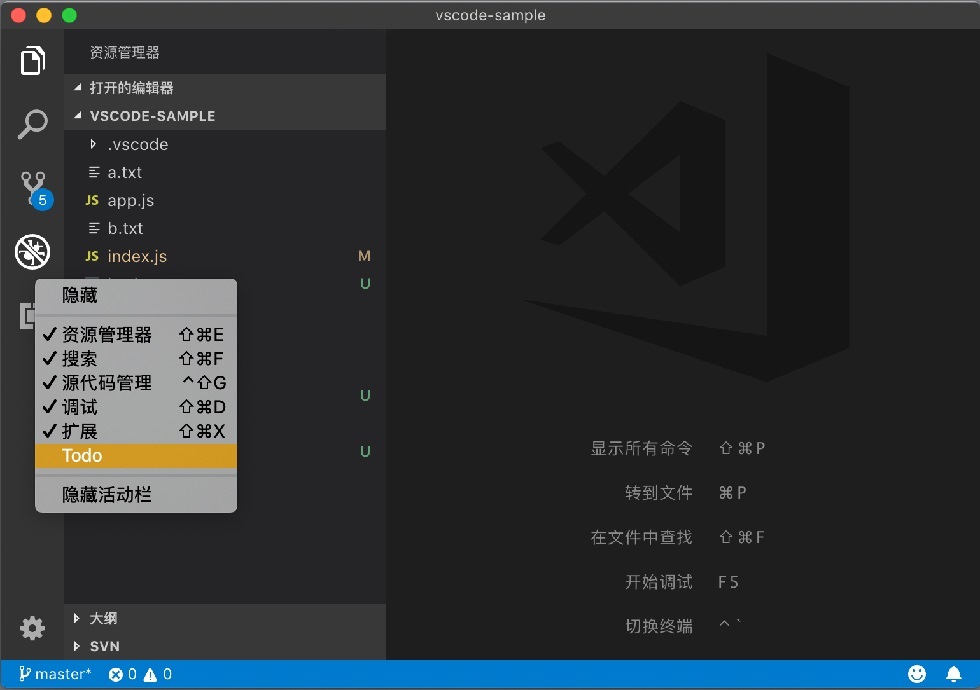Open the Debug bug icon in activity bar

pyautogui.click(x=32, y=252)
